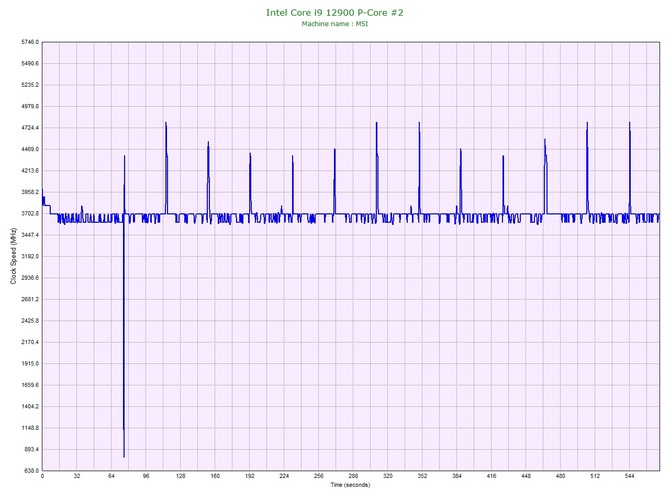Screen dimensions: 670x502
Task: Click the x-axis tick label 448
Action: point(526,476)
